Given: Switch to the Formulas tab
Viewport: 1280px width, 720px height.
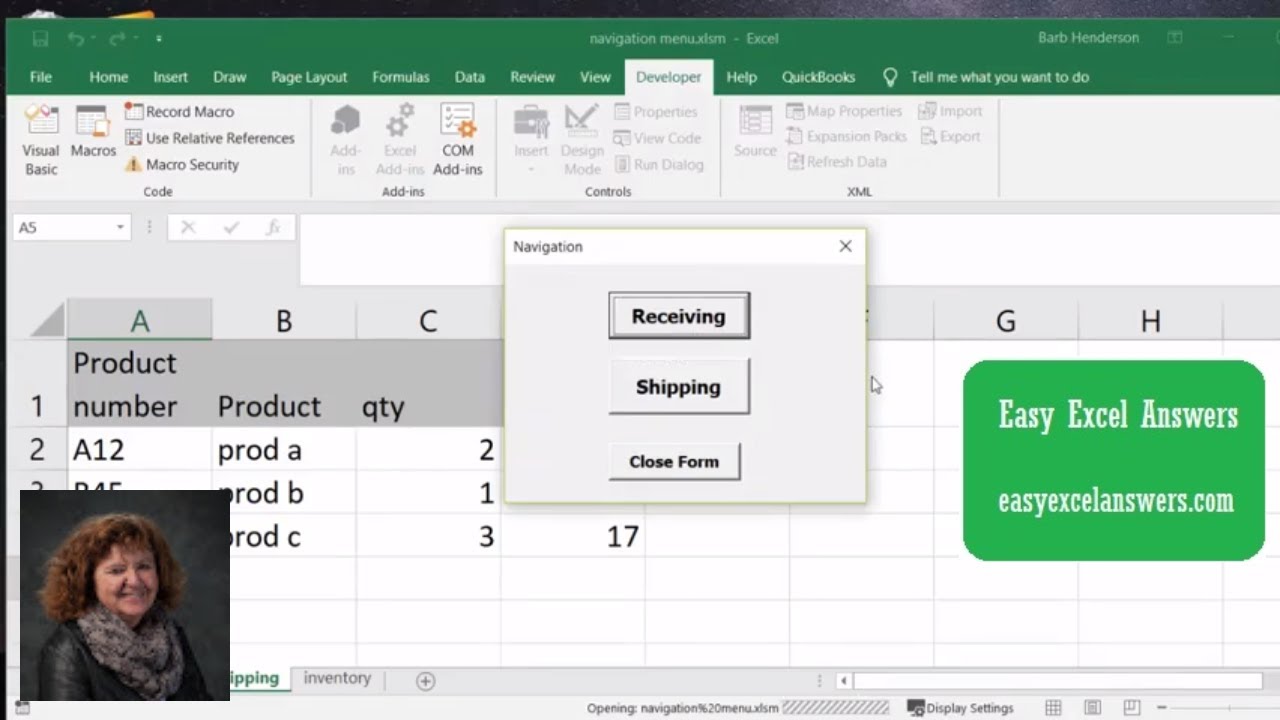Looking at the screenshot, I should 400,77.
